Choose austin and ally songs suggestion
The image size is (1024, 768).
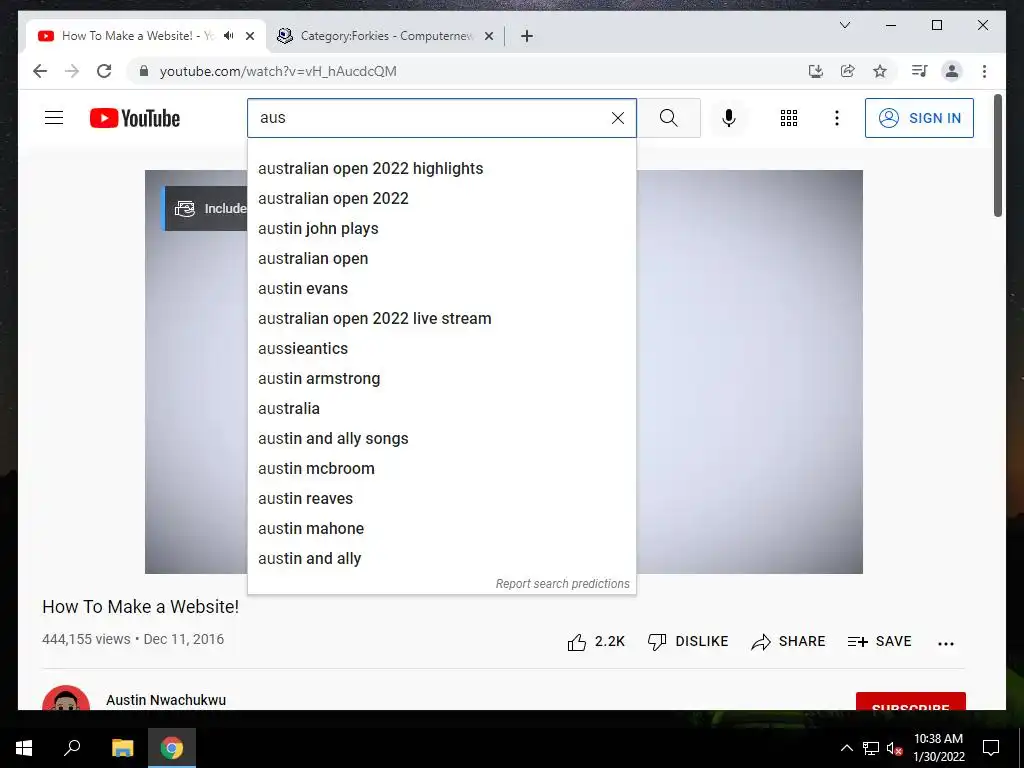pyautogui.click(x=442, y=439)
